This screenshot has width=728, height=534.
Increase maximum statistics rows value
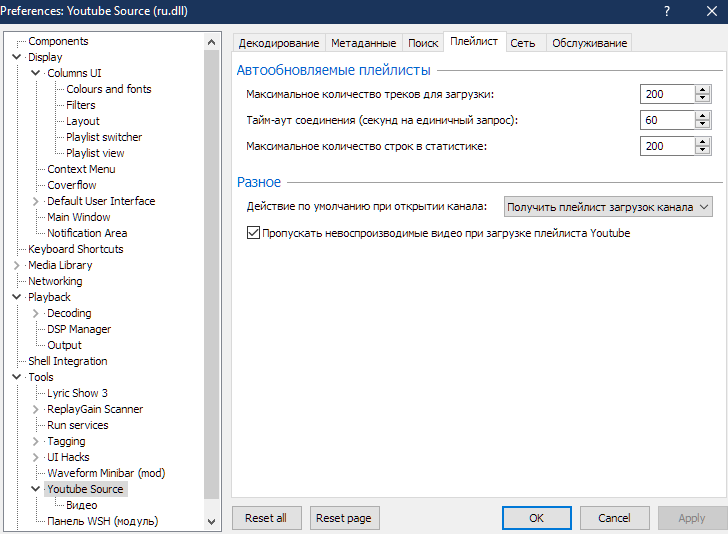click(x=703, y=141)
